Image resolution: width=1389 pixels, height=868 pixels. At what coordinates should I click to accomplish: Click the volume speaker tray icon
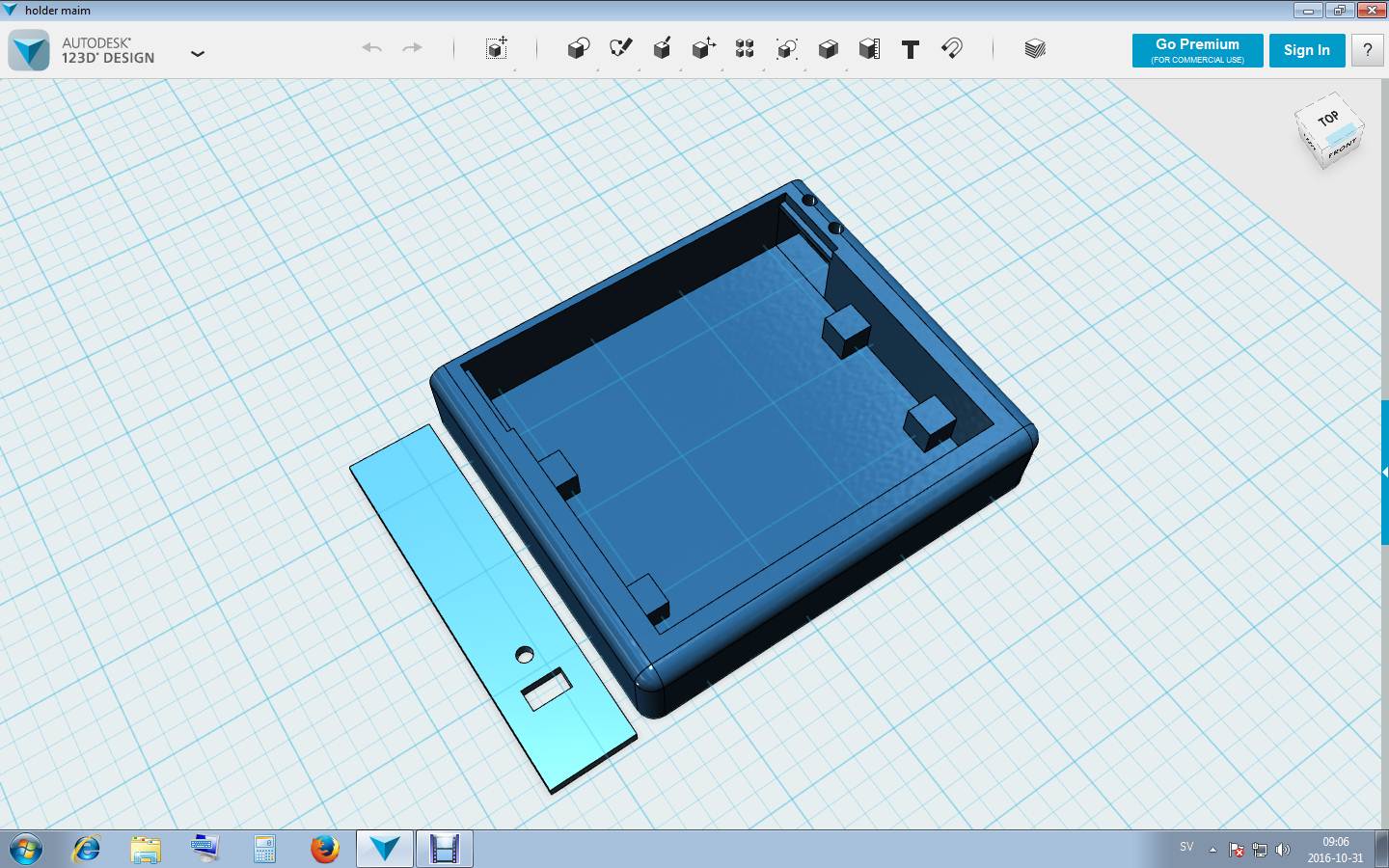(1283, 850)
